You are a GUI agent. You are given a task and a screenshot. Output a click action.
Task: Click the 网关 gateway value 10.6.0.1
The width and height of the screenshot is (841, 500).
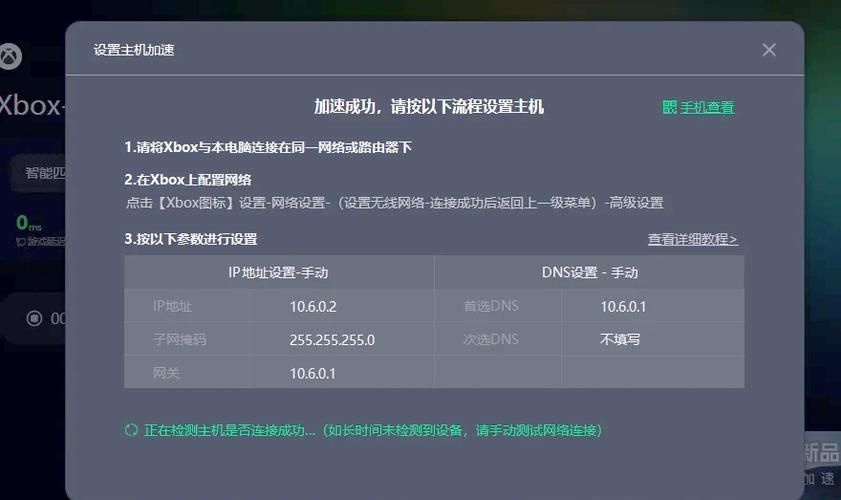click(313, 373)
